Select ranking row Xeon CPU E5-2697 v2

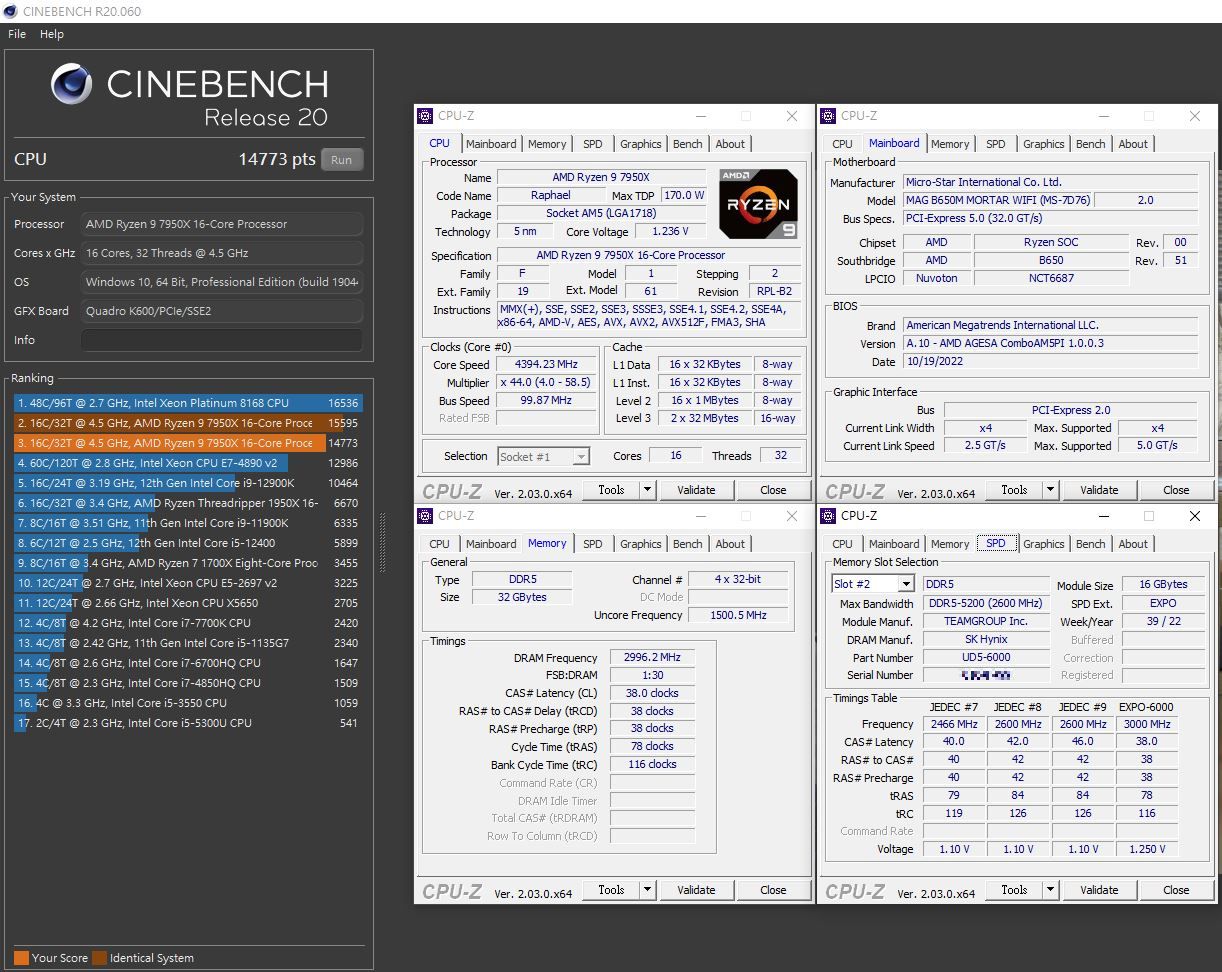click(x=188, y=583)
